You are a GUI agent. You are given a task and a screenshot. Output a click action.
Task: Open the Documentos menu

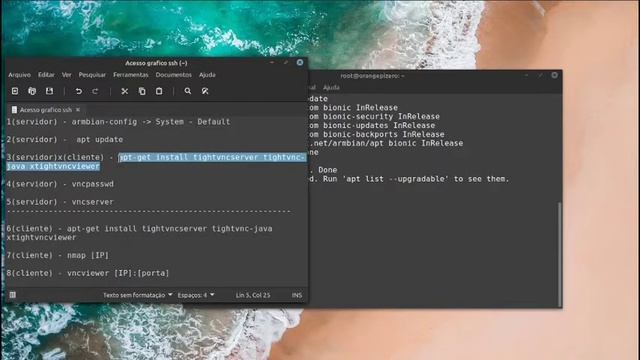pos(173,75)
